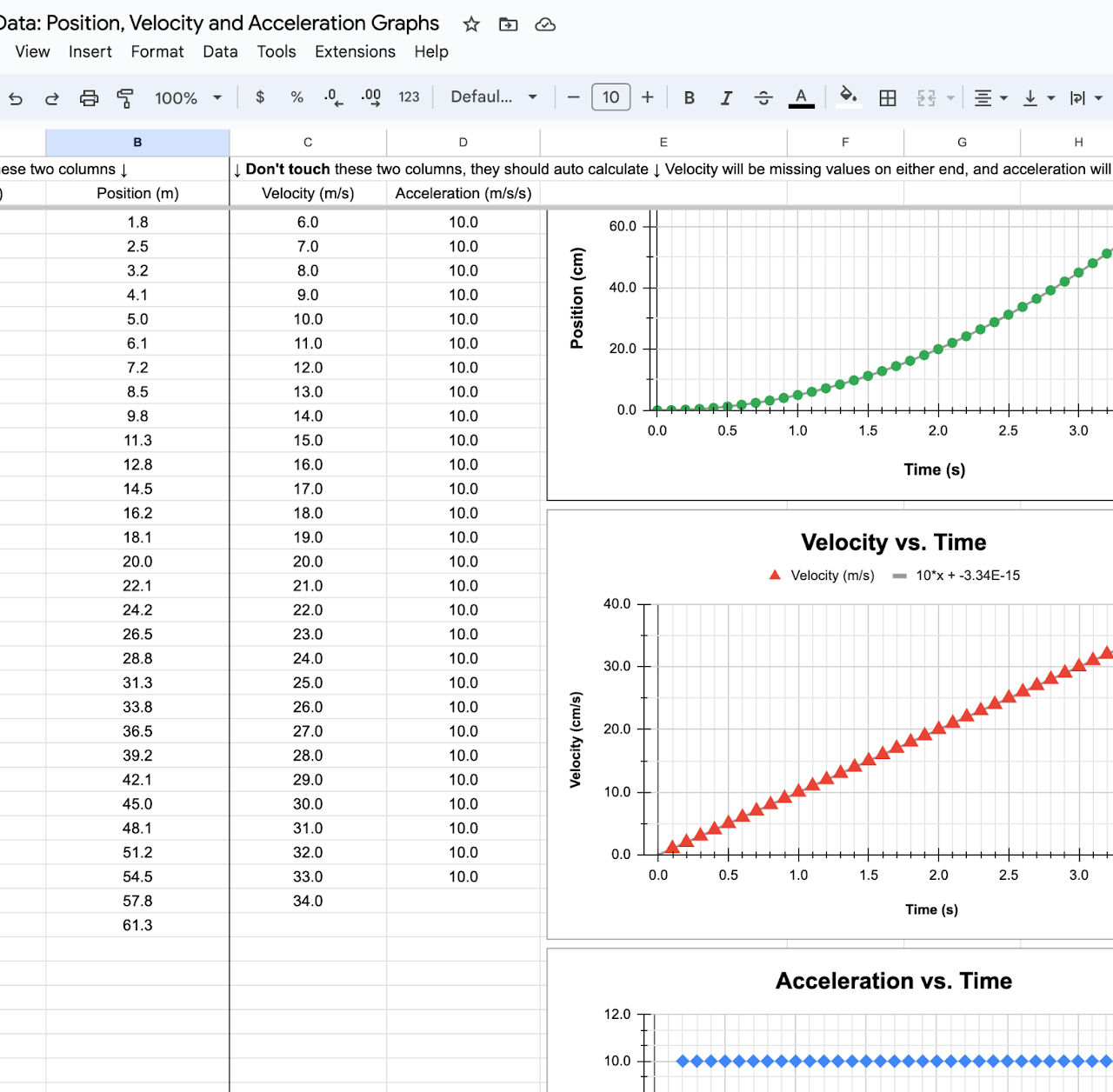This screenshot has height=1092, width=1113.
Task: Toggle bold formatting
Action: 689,97
